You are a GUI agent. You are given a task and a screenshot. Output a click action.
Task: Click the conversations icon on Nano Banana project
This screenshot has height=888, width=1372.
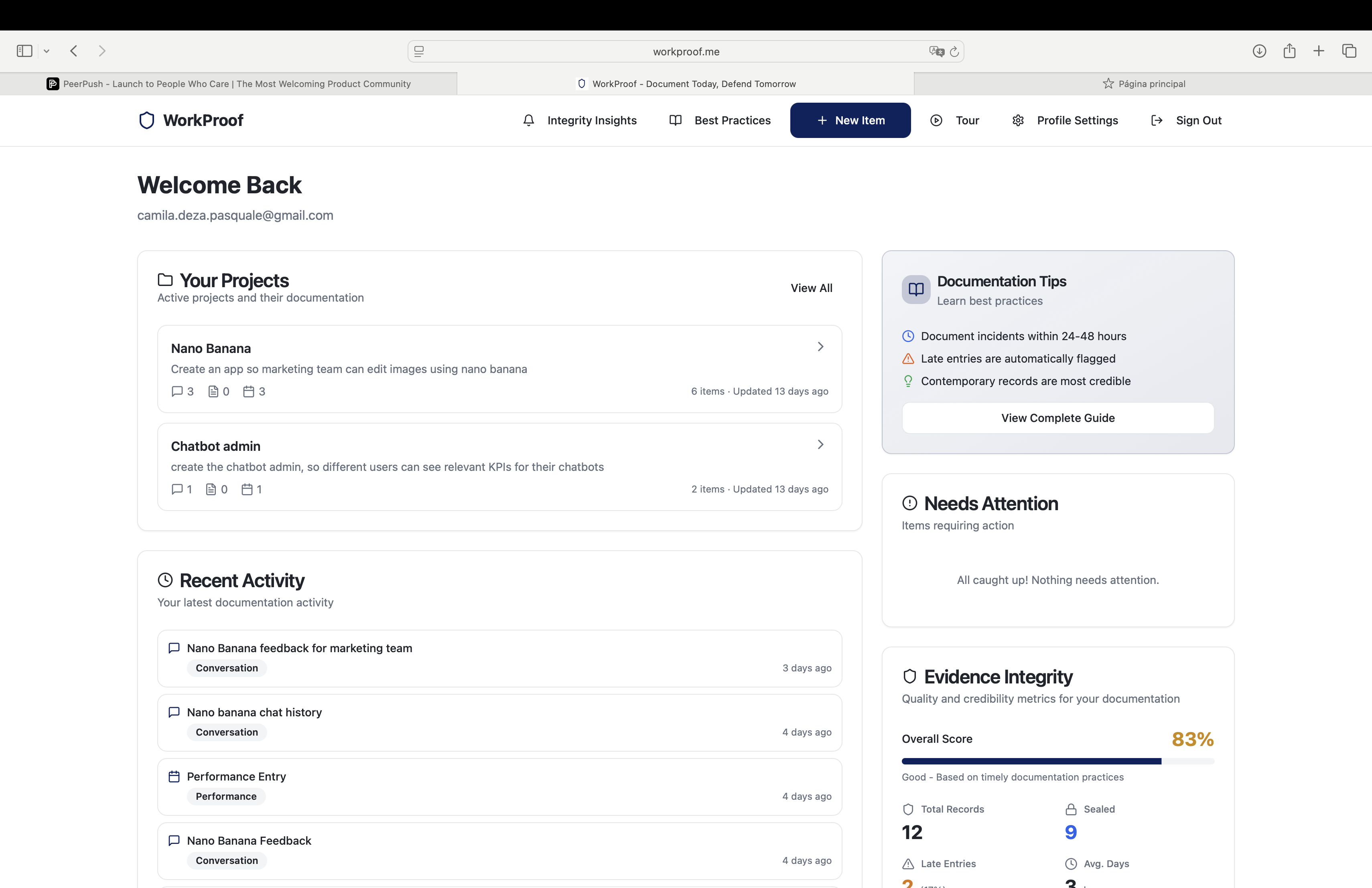177,391
